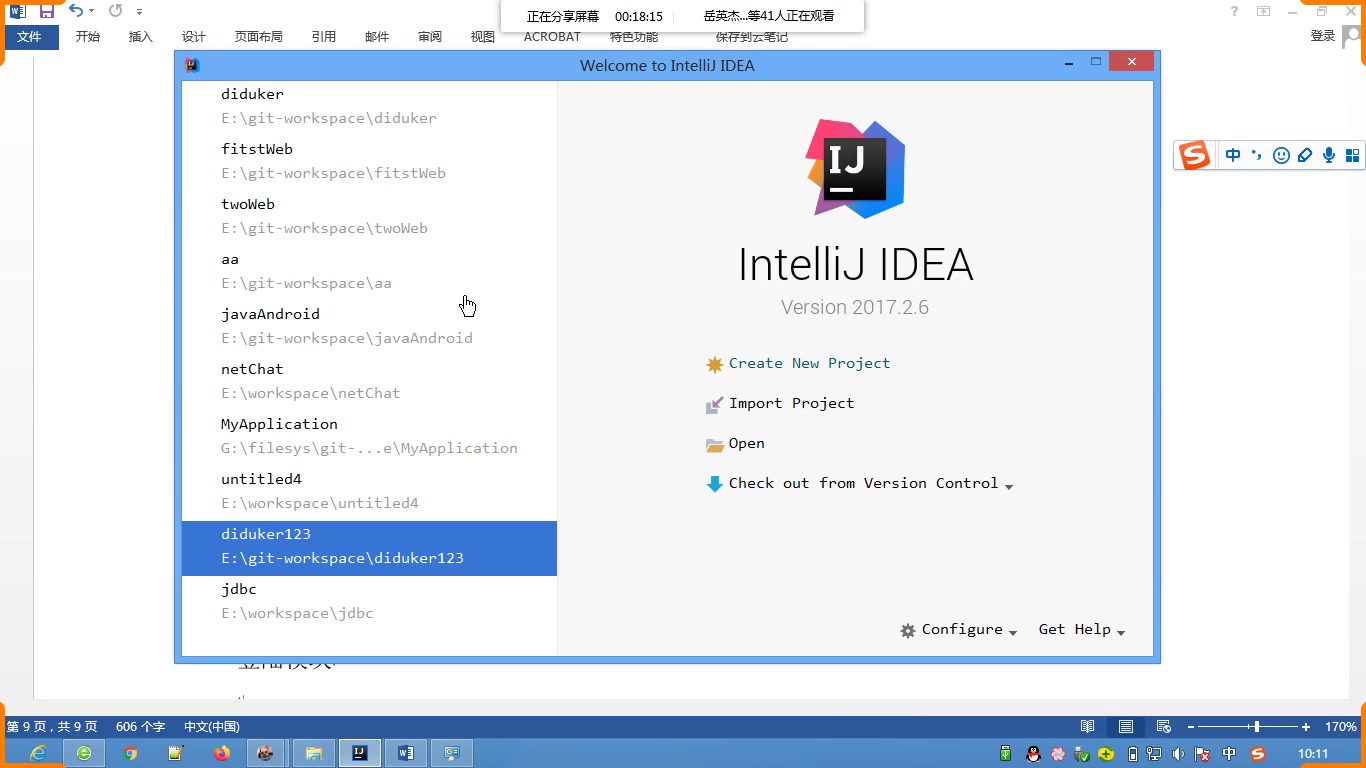The height and width of the screenshot is (768, 1366).
Task: Select recent project twoWeb
Action: [x=369, y=216]
